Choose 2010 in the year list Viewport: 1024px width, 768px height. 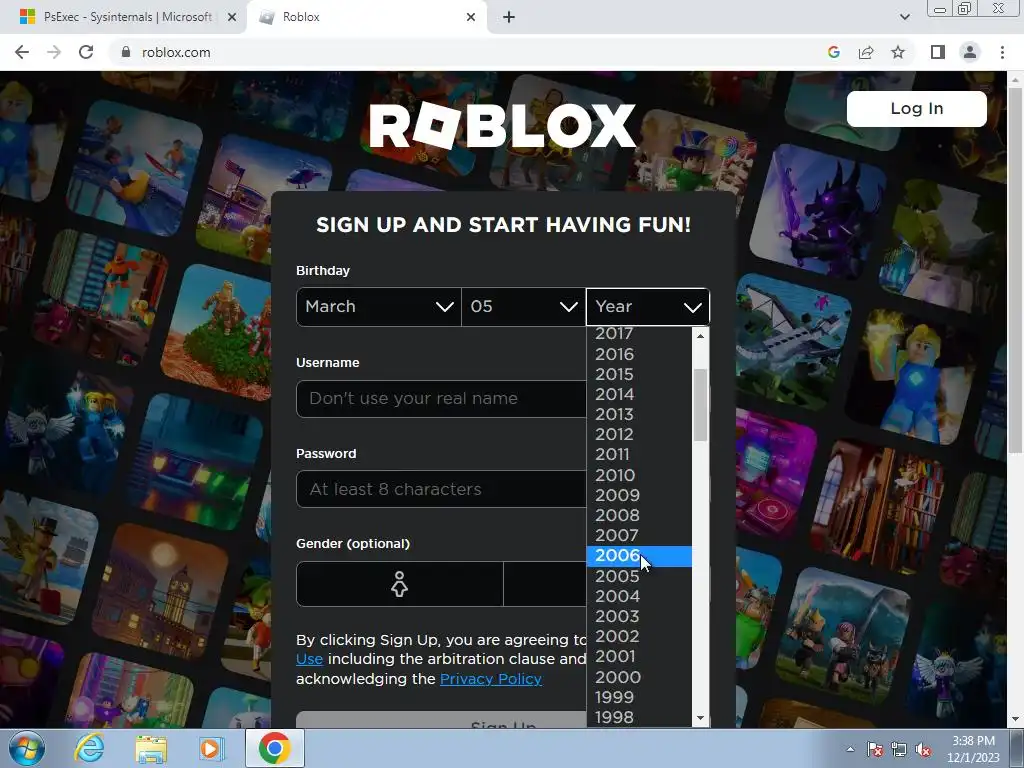pyautogui.click(x=639, y=475)
